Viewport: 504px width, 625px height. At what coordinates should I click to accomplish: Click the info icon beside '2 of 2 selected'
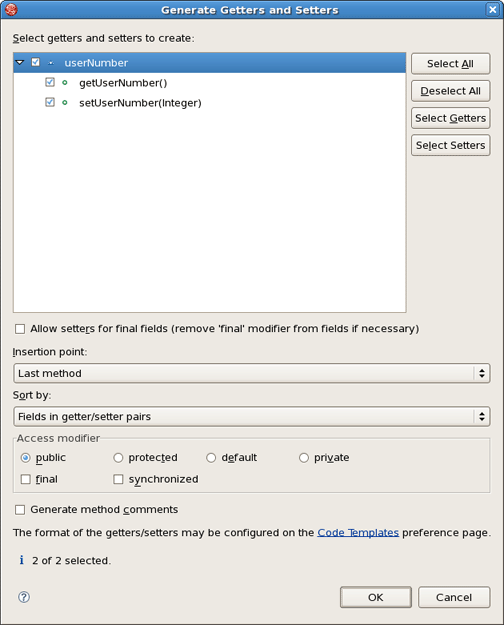22,560
